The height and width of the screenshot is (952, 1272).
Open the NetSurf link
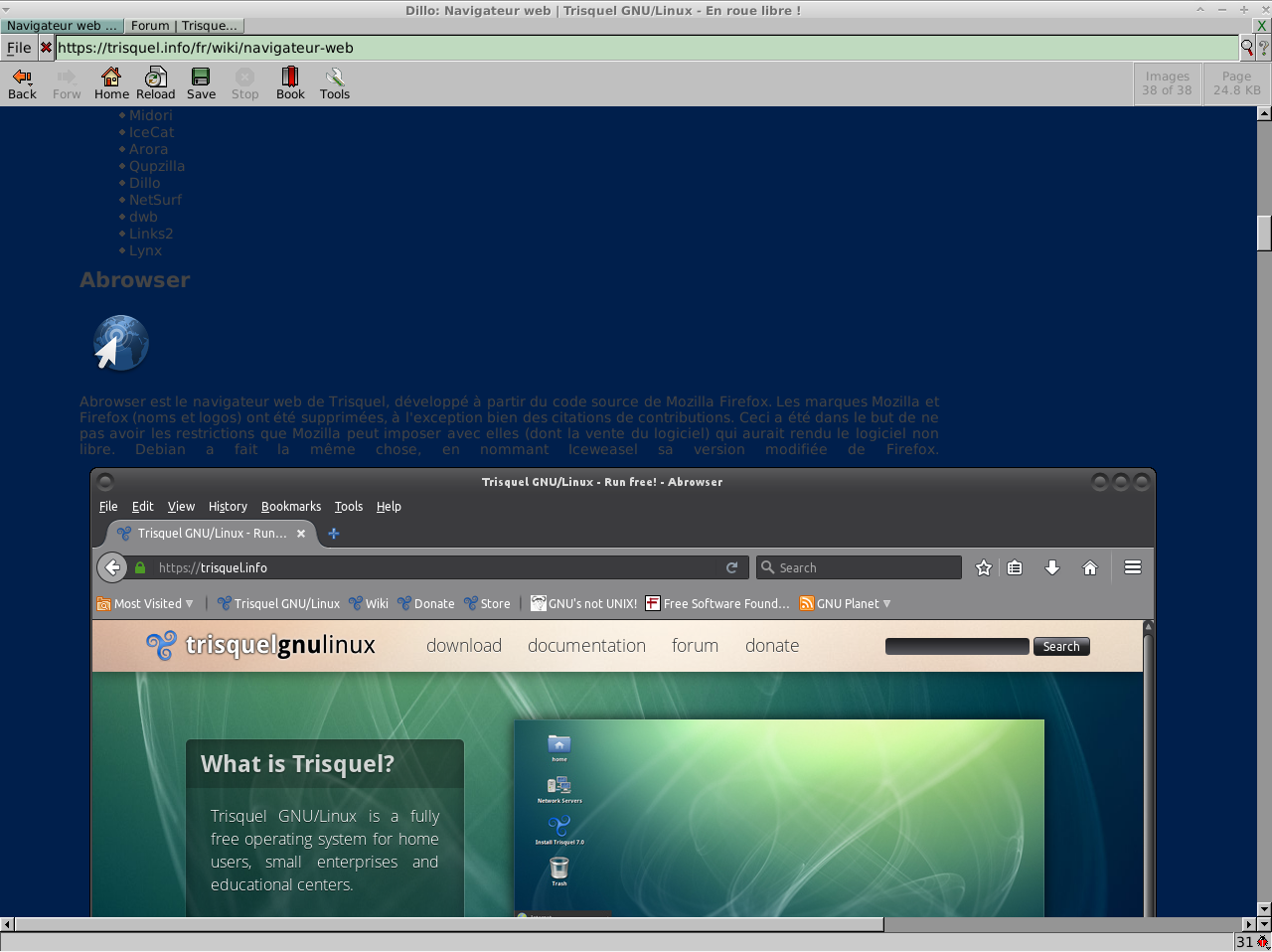tap(155, 200)
